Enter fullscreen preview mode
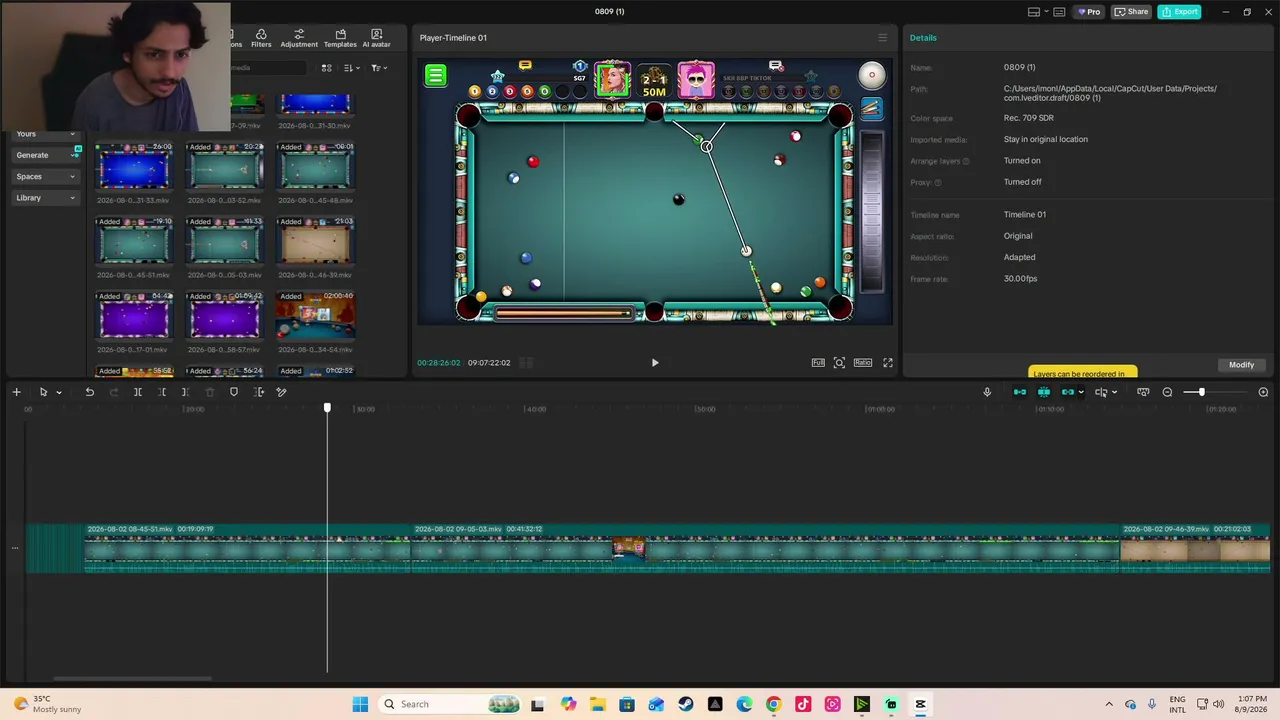Screen dimensions: 1280x720 pos(887,363)
